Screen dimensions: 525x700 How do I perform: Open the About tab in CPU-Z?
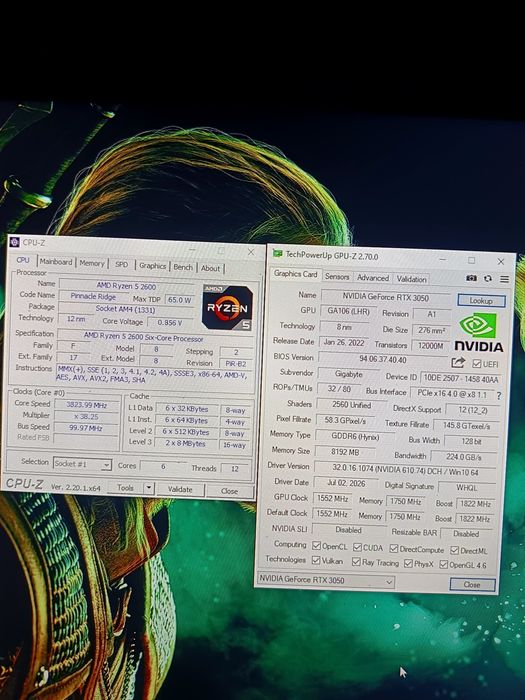click(210, 268)
